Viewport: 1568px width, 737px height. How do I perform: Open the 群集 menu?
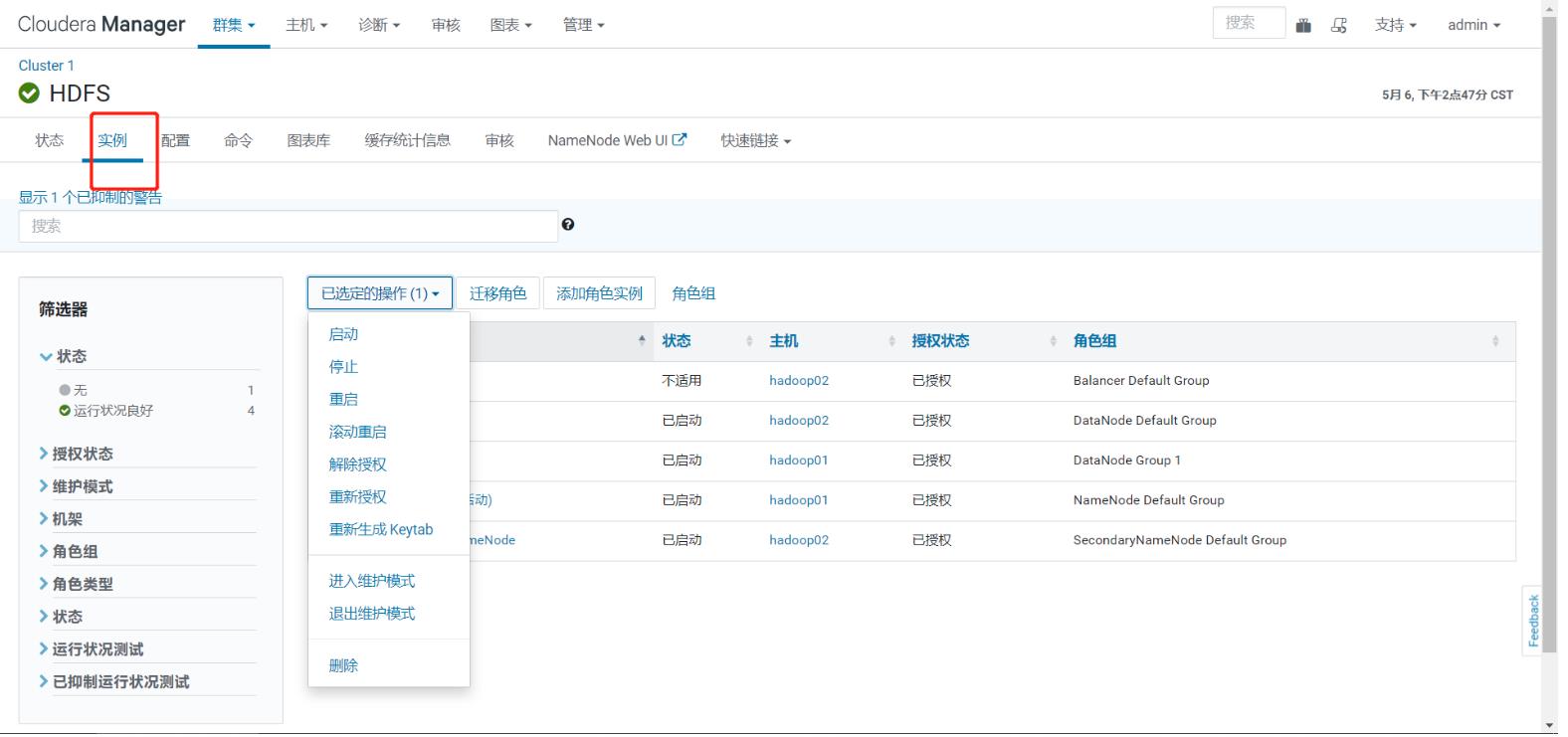pos(234,25)
